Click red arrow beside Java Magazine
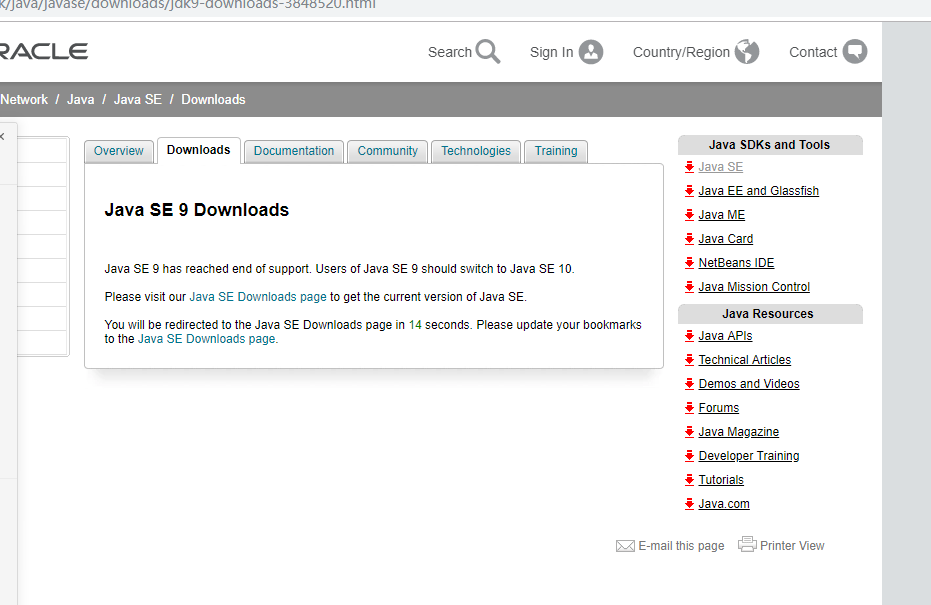Screen dimensions: 931x605 click(x=689, y=432)
